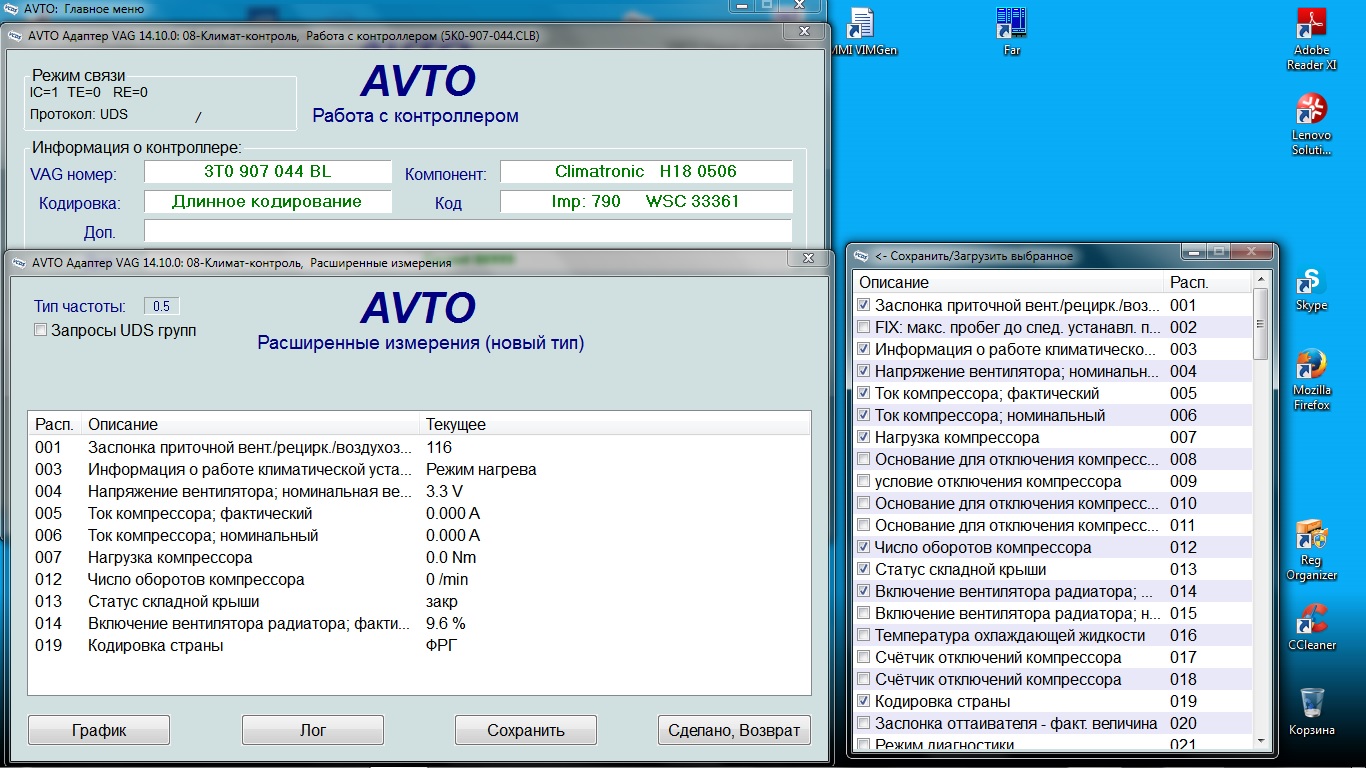This screenshot has width=1366, height=768.
Task: Launch Skype from the desktop
Action: (1311, 284)
